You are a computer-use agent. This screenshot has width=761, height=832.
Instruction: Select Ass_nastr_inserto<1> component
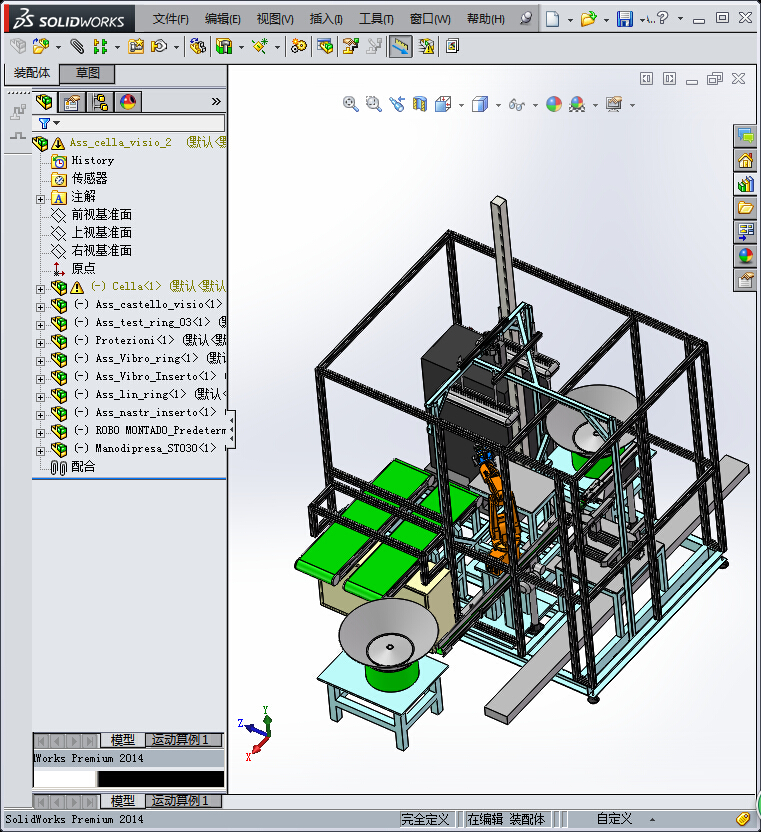click(156, 412)
